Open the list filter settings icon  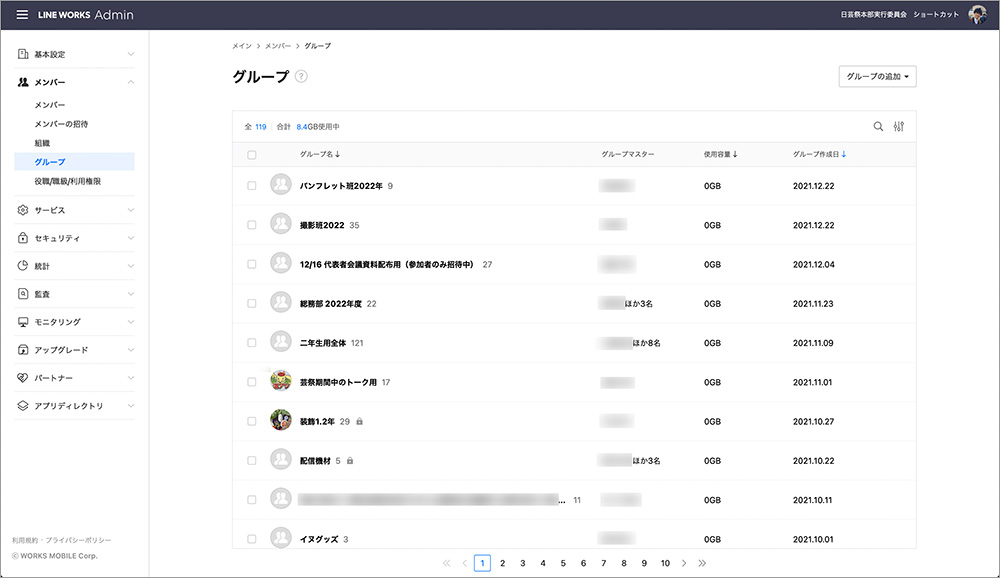click(x=899, y=127)
